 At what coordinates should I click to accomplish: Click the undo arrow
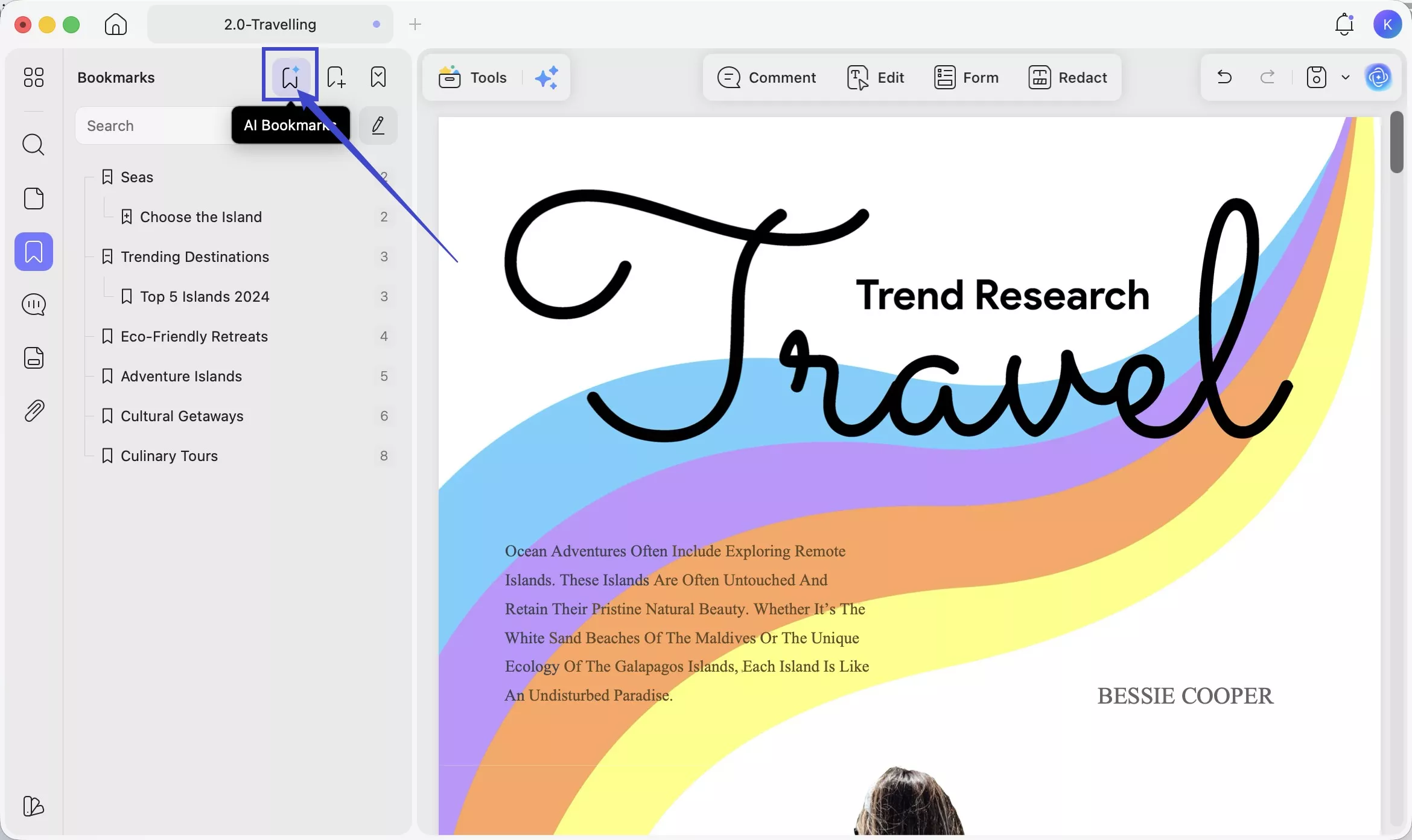point(1224,77)
